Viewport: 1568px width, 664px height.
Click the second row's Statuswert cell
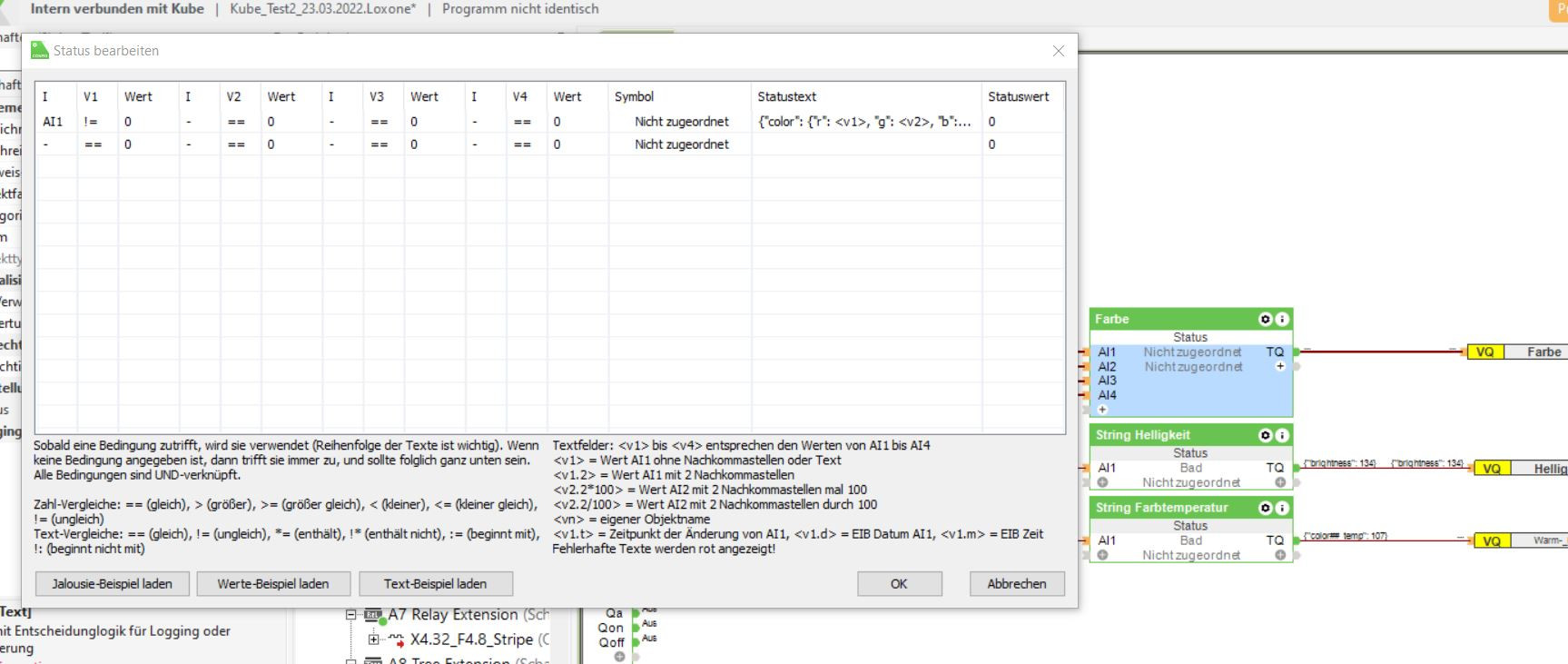click(1023, 144)
